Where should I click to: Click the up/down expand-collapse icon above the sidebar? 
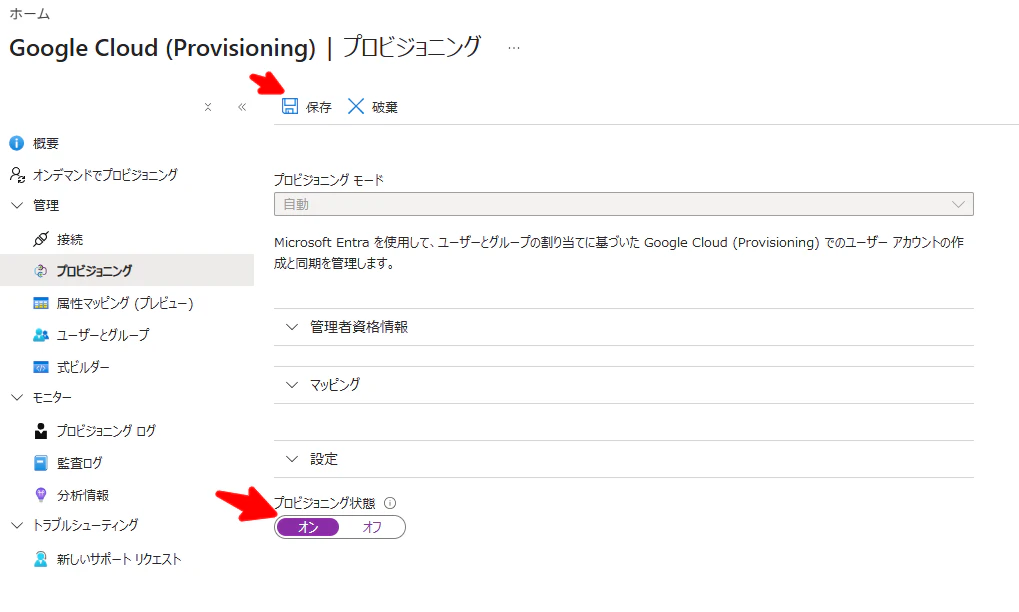point(208,107)
